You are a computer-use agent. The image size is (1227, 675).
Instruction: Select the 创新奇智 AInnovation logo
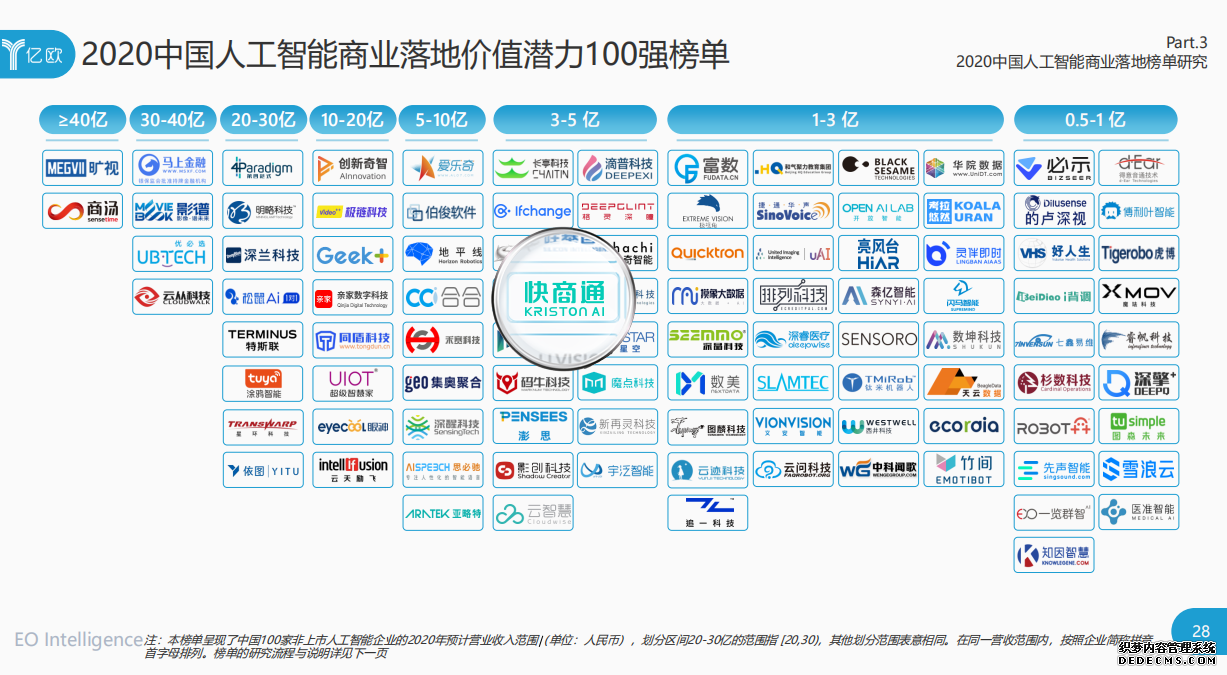(x=353, y=168)
